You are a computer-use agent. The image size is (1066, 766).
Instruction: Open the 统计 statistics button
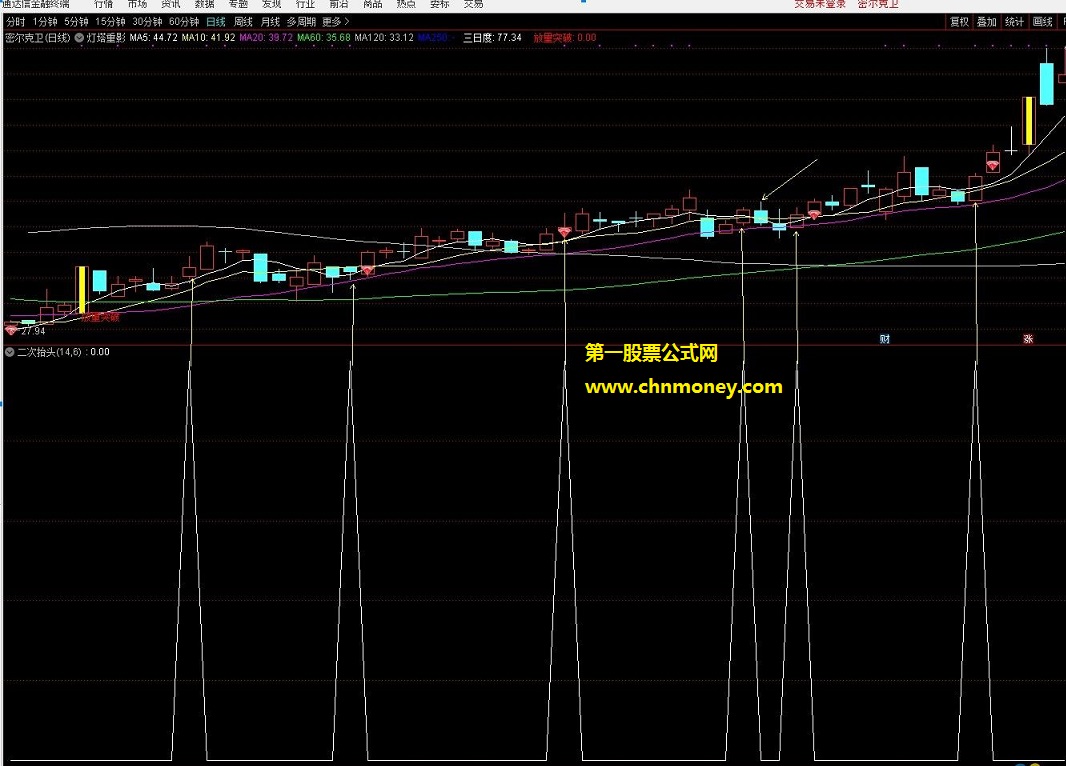[x=1014, y=22]
